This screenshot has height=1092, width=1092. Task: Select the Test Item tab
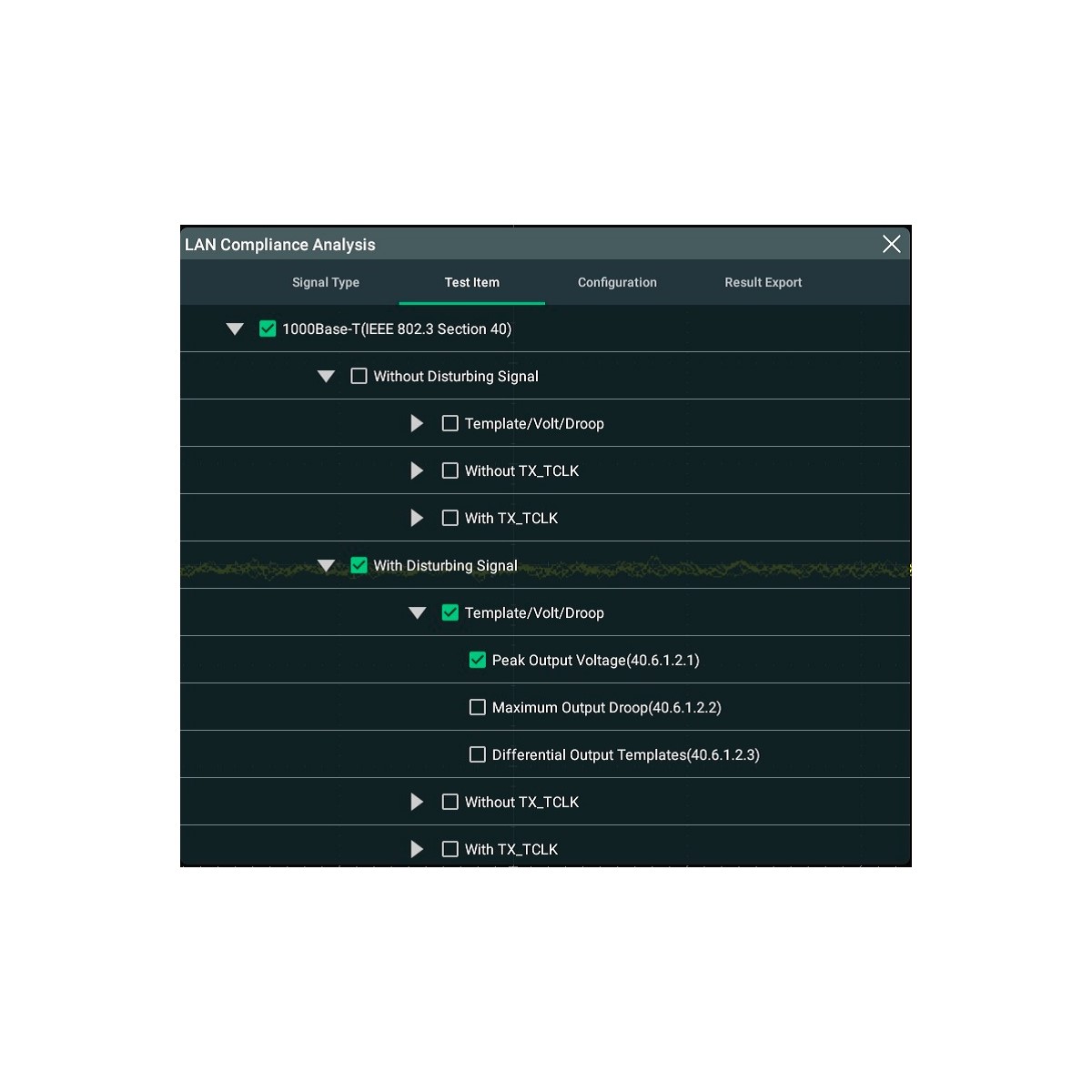pyautogui.click(x=471, y=282)
